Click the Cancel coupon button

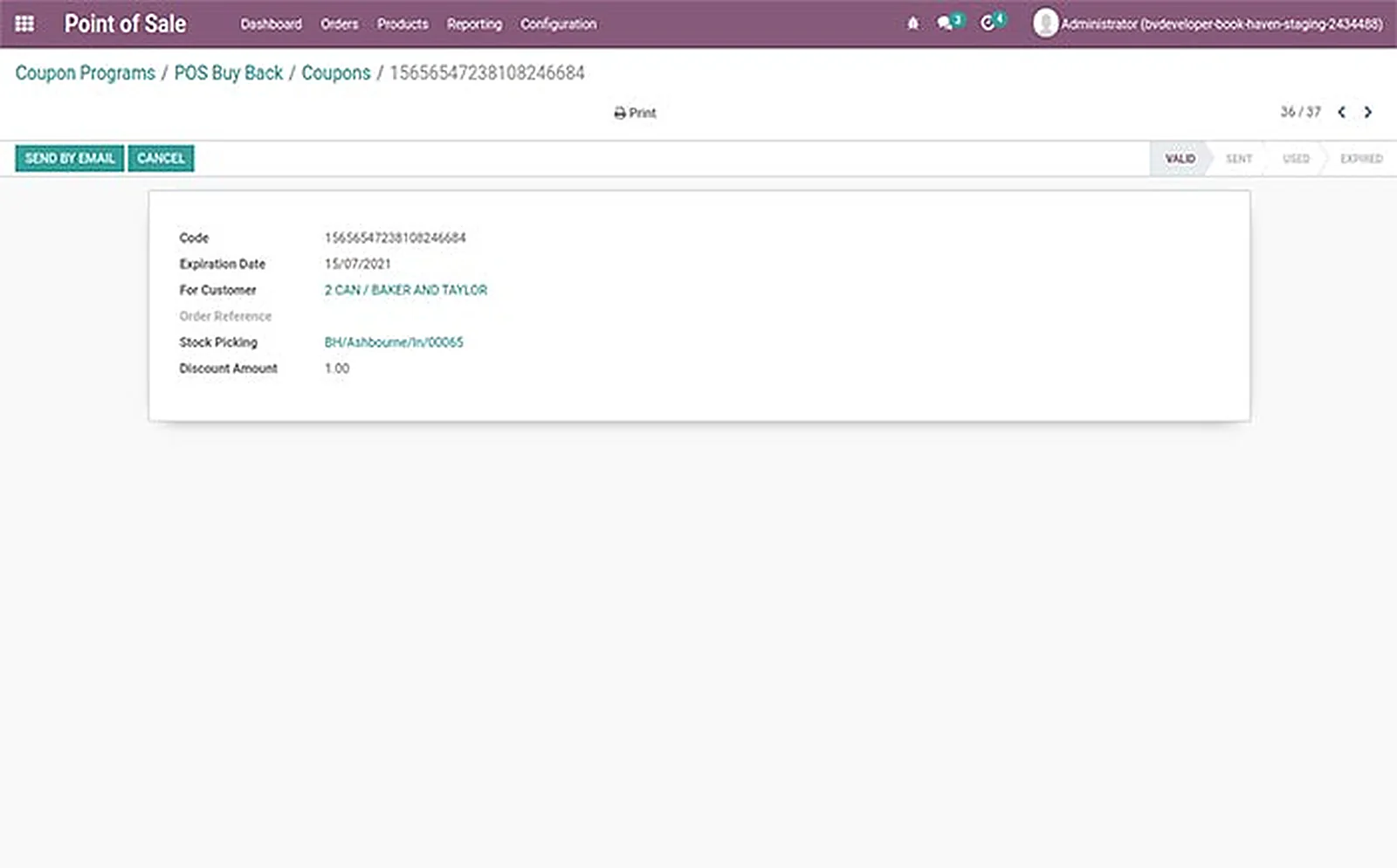tap(161, 158)
